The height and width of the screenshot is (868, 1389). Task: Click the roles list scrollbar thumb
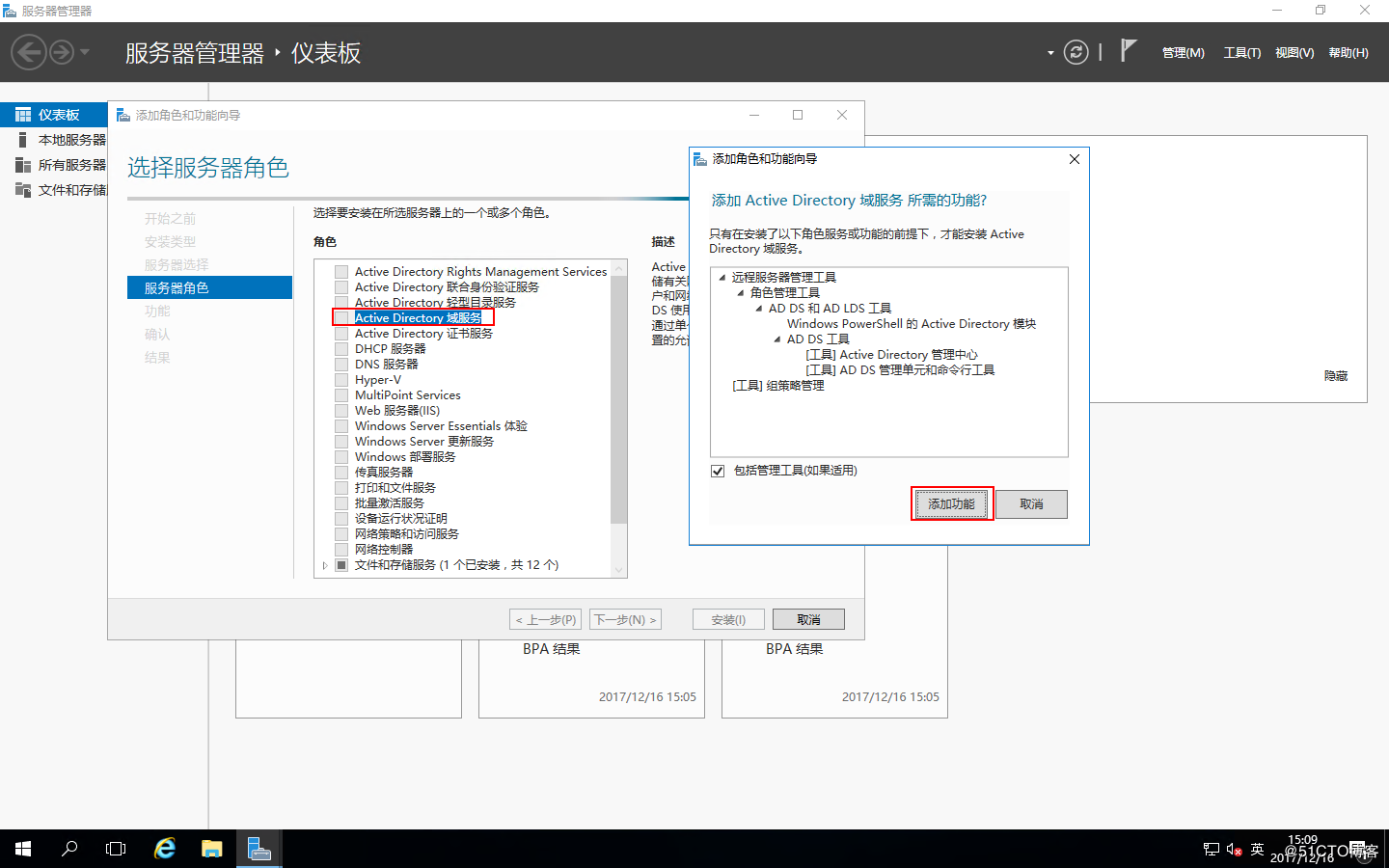(619, 400)
